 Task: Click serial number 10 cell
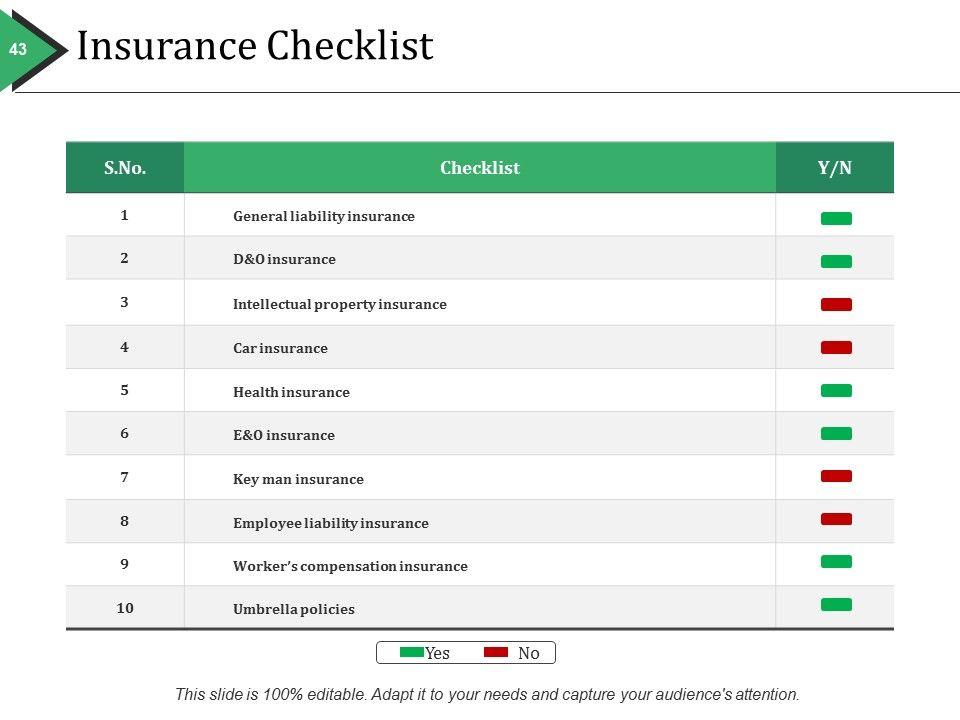[x=125, y=608]
